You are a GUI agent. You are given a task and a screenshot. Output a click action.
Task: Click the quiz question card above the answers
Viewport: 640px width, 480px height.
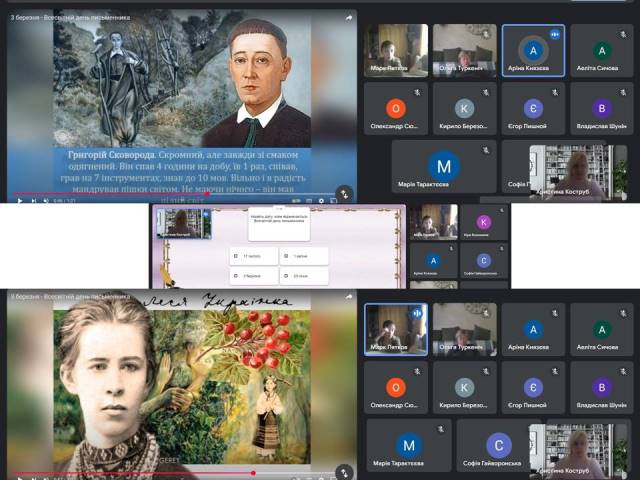pos(279,224)
